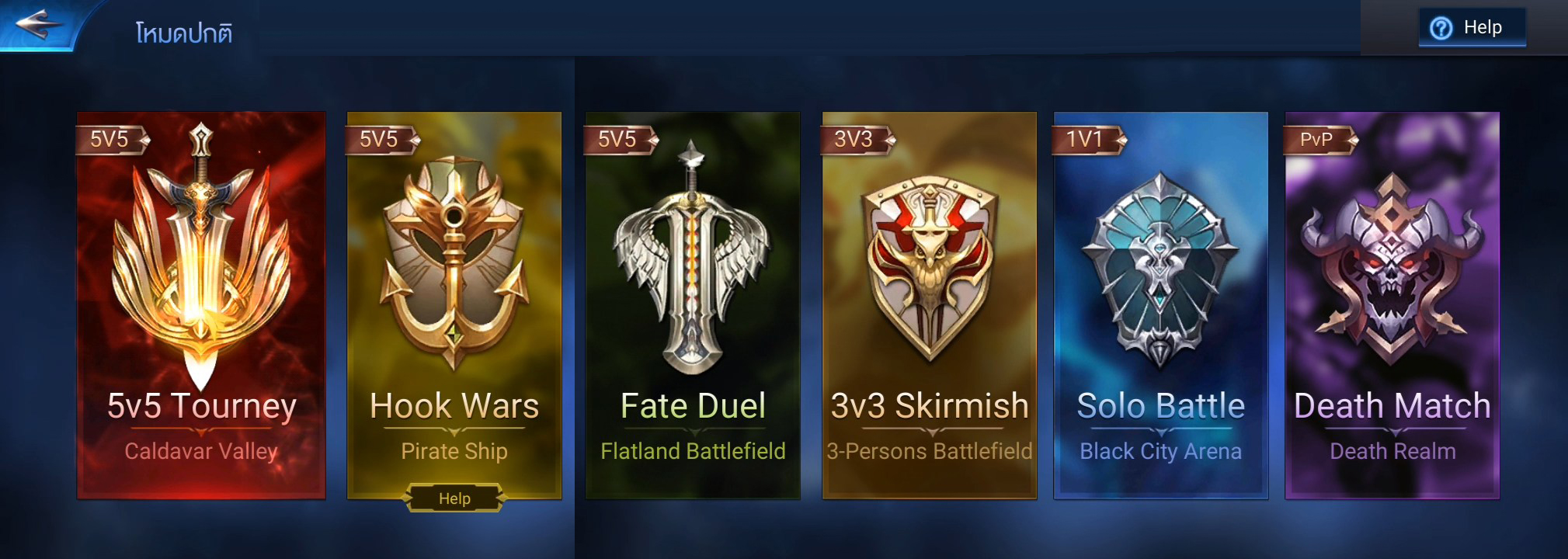Click the Caldavar Valley map subtitle
Viewport: 1568px width, 559px height.
click(x=201, y=452)
